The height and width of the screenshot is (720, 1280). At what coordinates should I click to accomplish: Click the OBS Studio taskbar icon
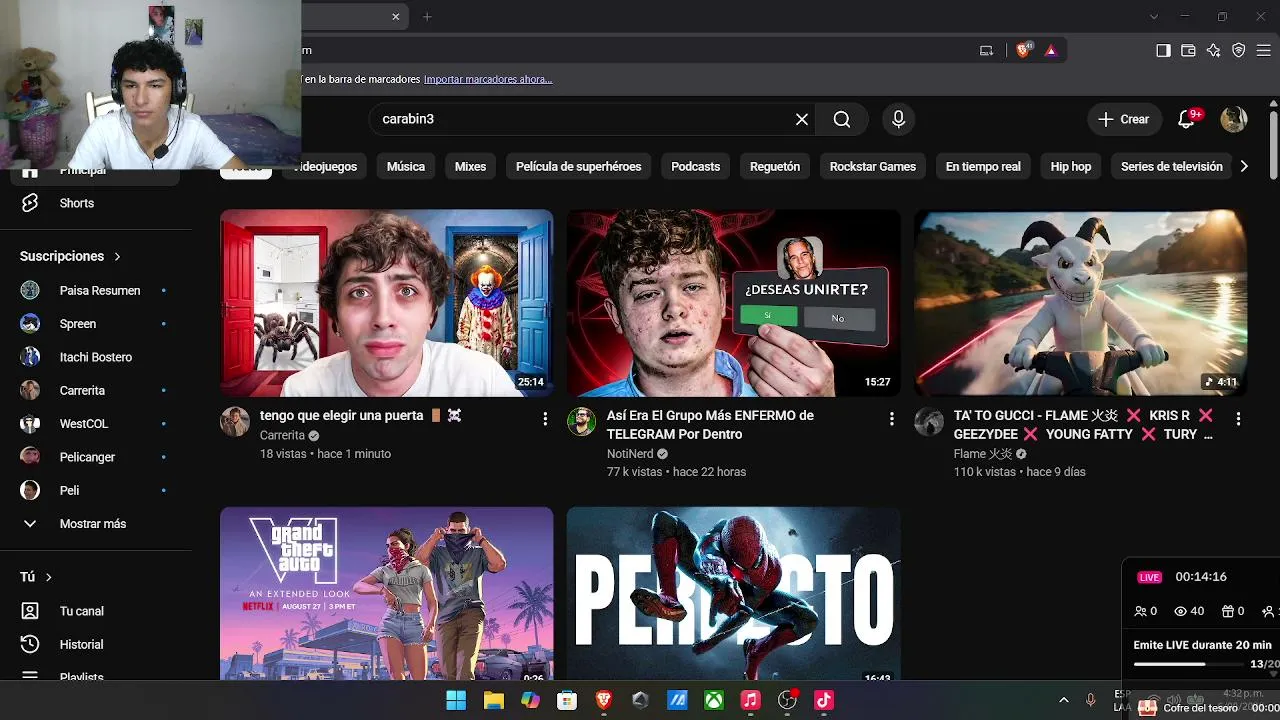point(787,700)
